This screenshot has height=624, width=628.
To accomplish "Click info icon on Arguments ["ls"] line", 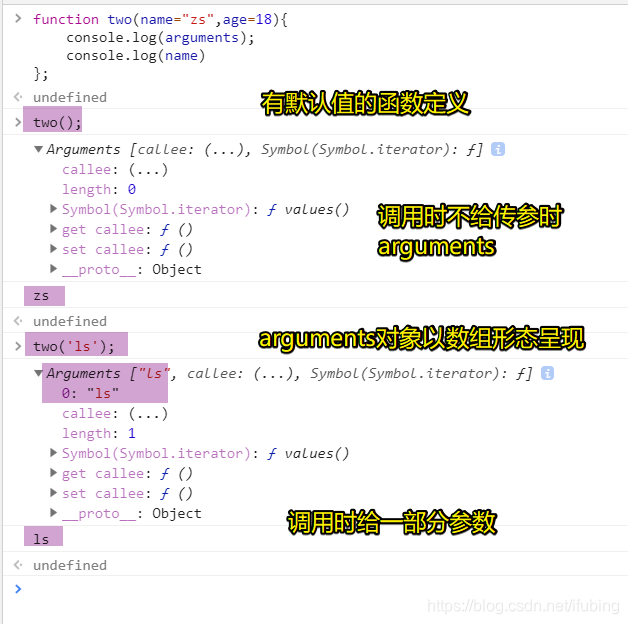I will coord(547,373).
